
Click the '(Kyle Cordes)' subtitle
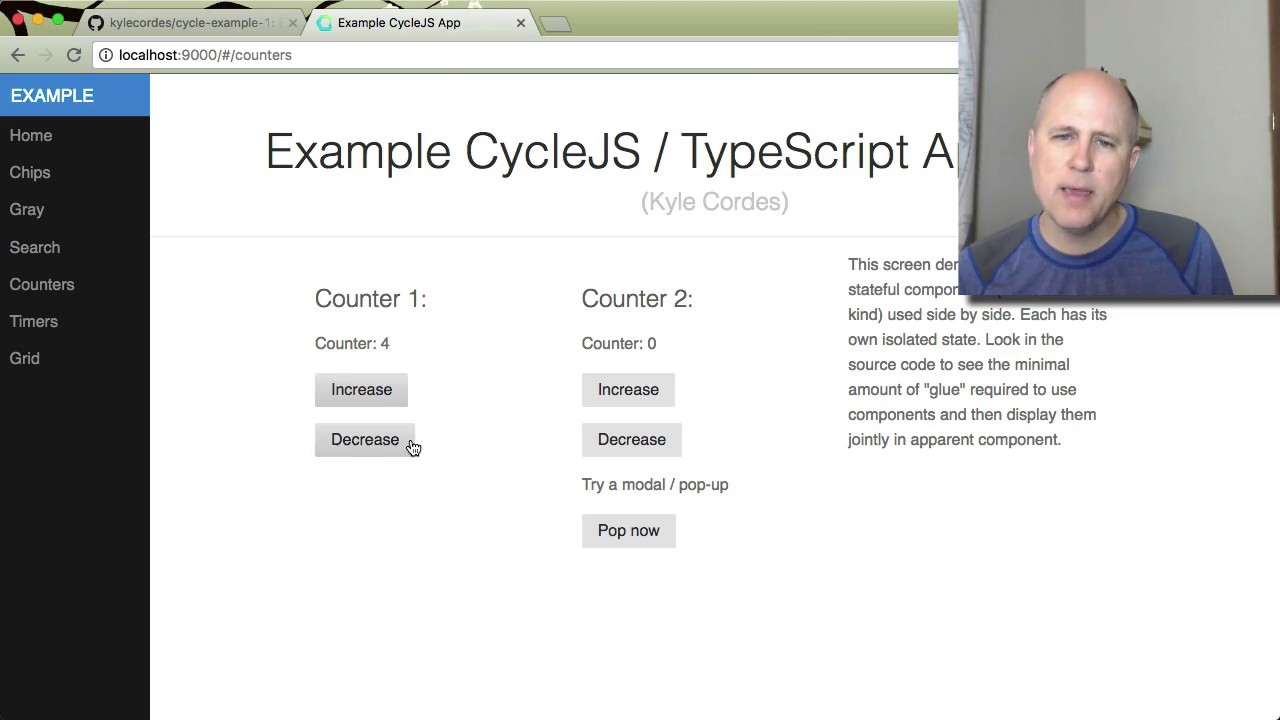pos(715,202)
